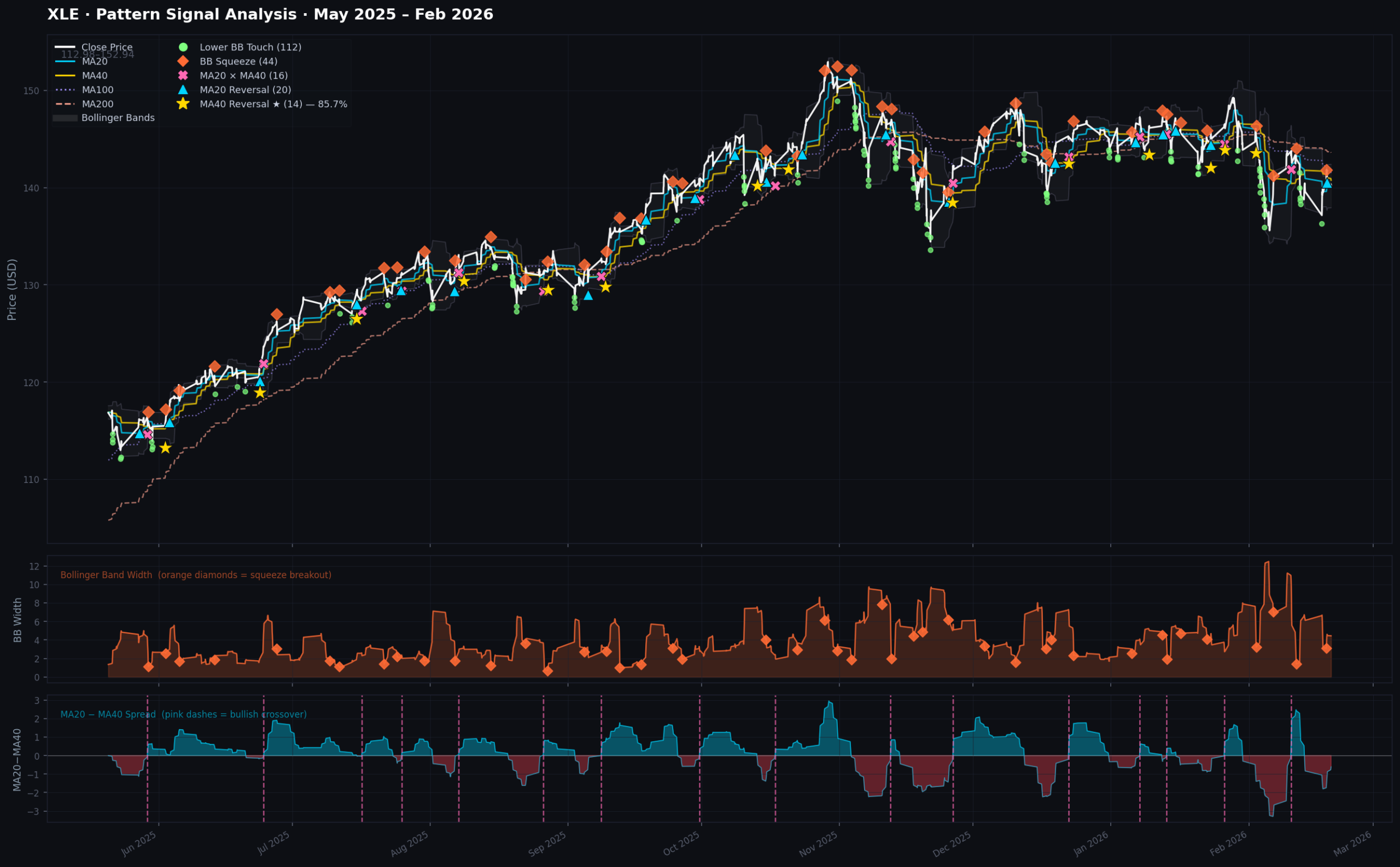Click the Jun 2025 x-axis tick label
This screenshot has width=1400, height=867.
138,844
